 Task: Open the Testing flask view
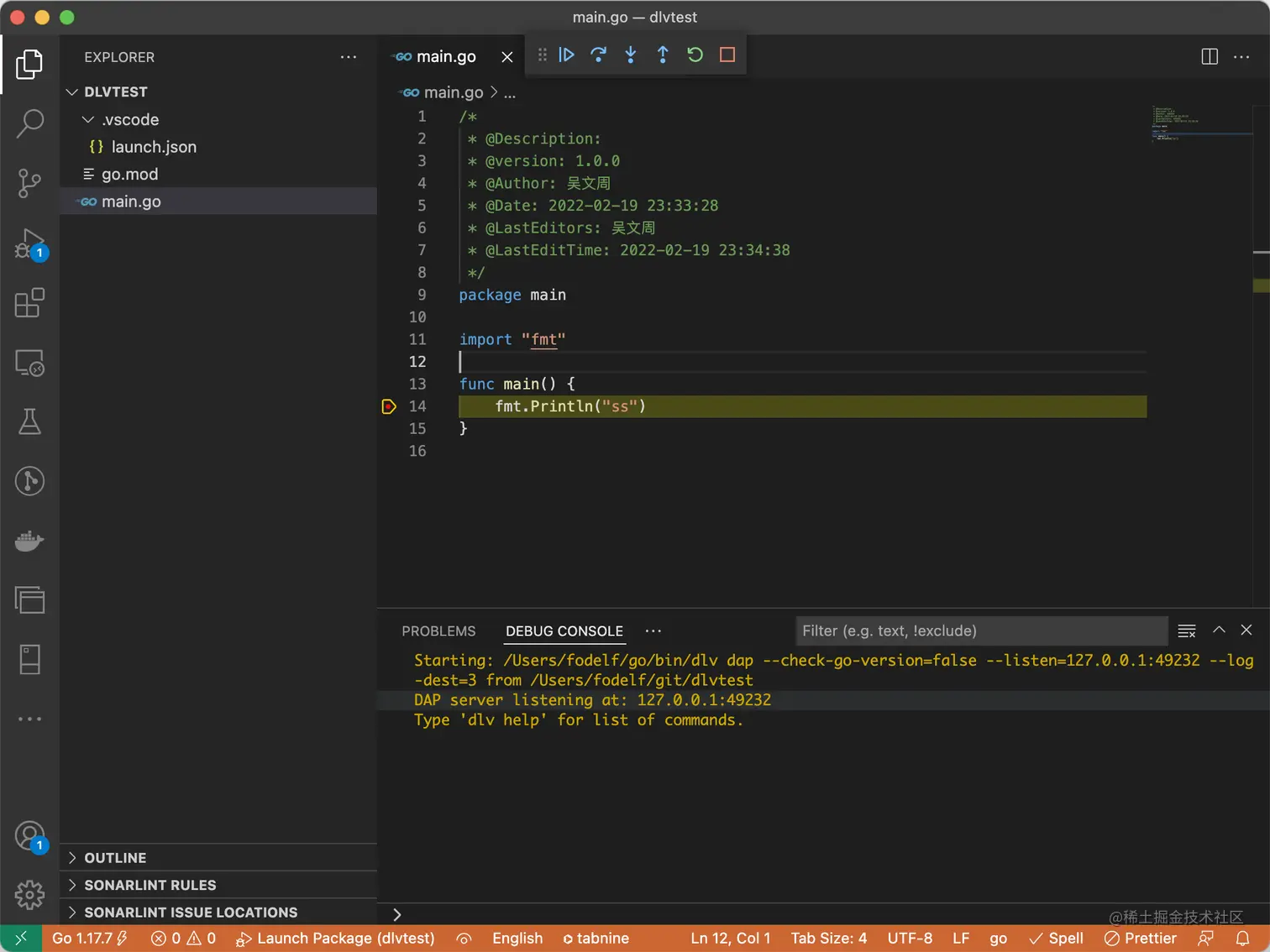pos(29,421)
